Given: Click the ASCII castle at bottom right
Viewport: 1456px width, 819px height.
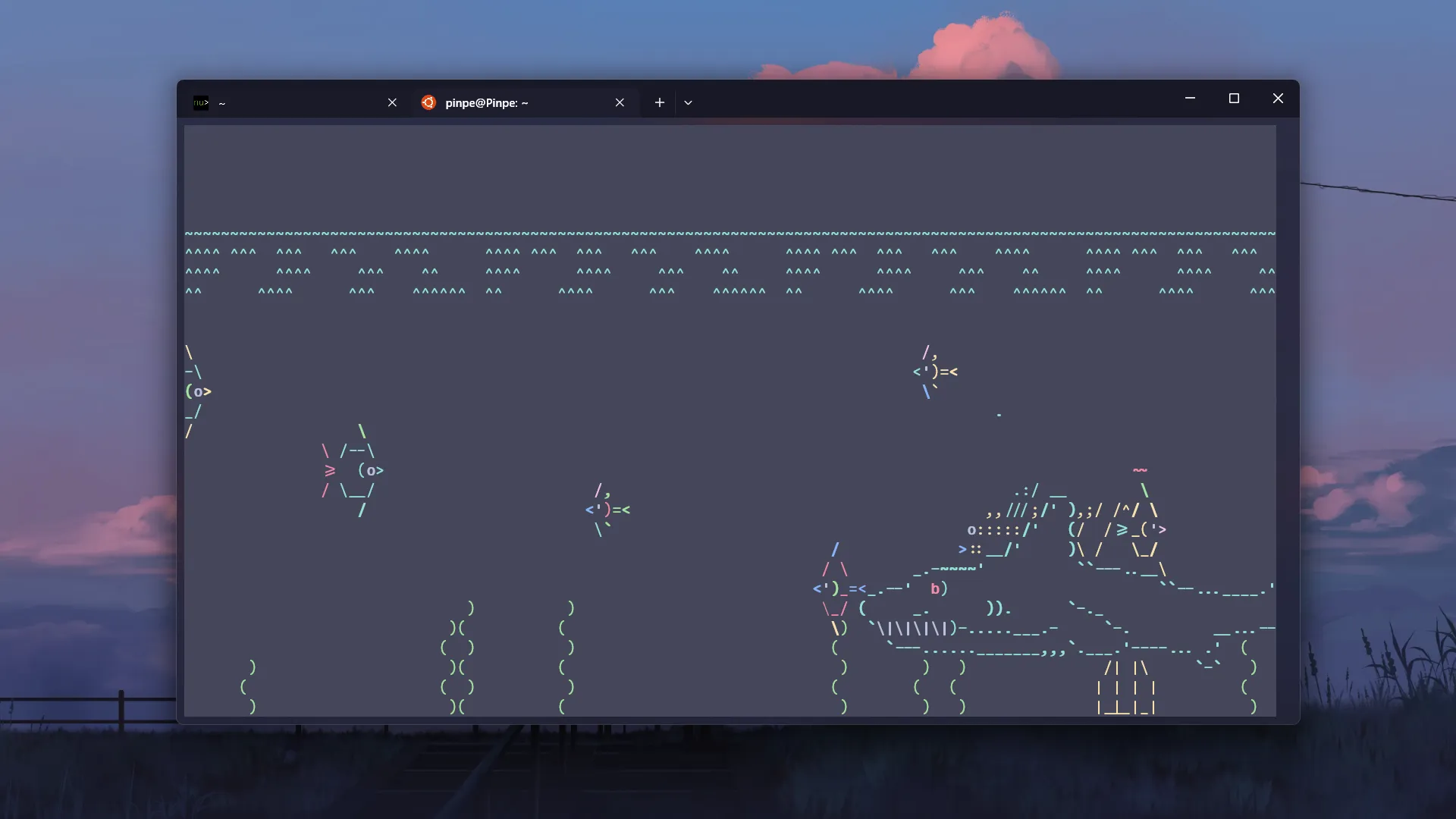Looking at the screenshot, I should click(1125, 687).
